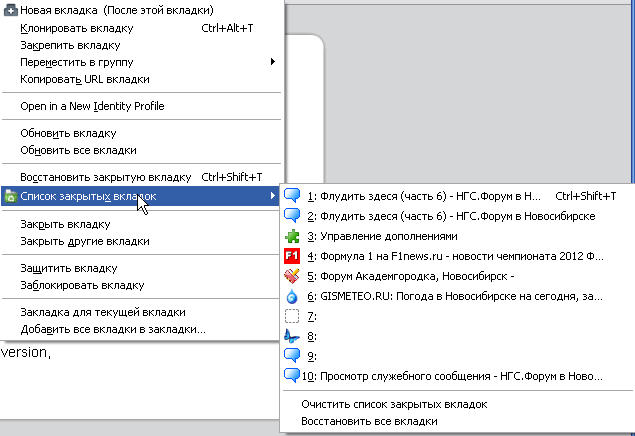The width and height of the screenshot is (635, 436).
Task: Expand the Переместить в группу submenu arrow
Action: pyautogui.click(x=273, y=62)
